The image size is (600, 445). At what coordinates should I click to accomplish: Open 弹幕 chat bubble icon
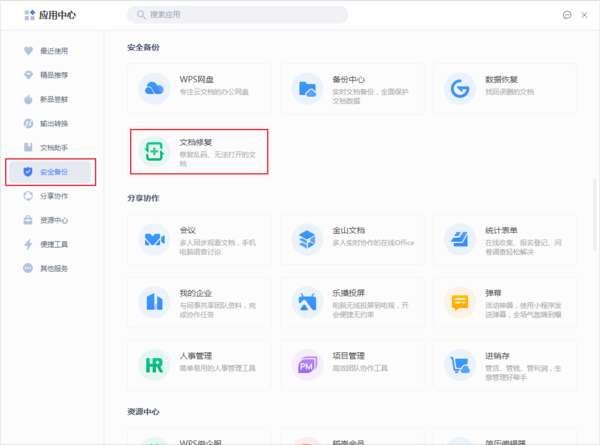460,302
